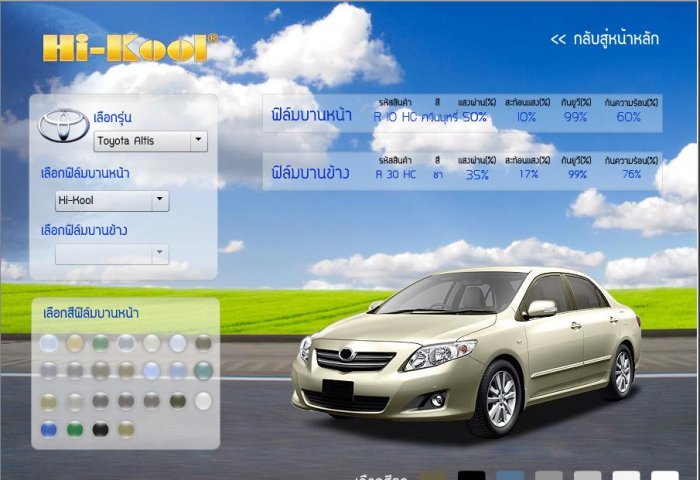Screen dimensions: 700x480
Task: Pick the bright blue swatch, bottom row
Action: coord(49,430)
